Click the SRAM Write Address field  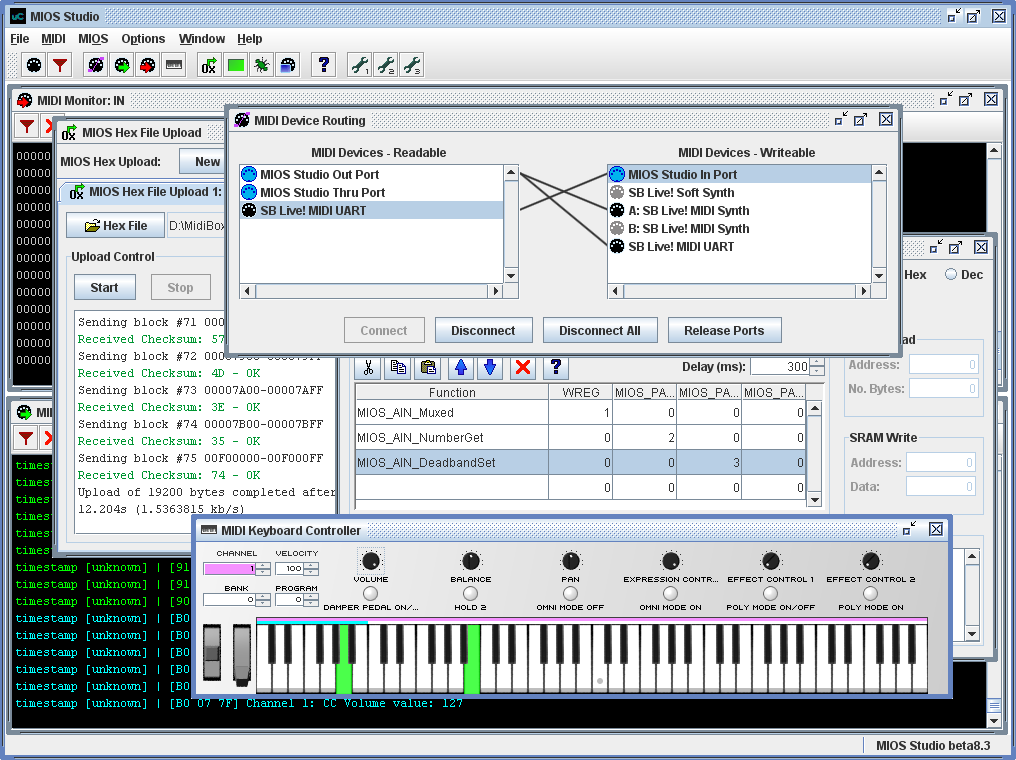(941, 463)
